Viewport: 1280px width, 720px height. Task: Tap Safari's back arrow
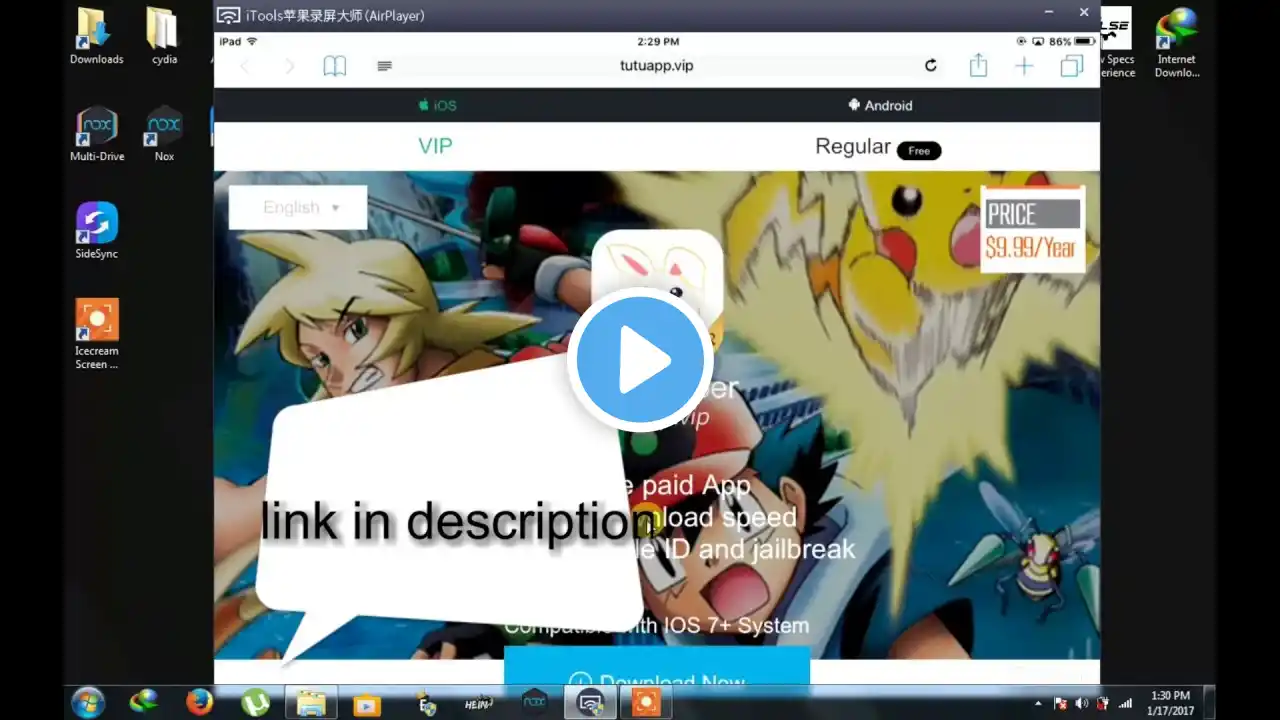click(x=245, y=66)
